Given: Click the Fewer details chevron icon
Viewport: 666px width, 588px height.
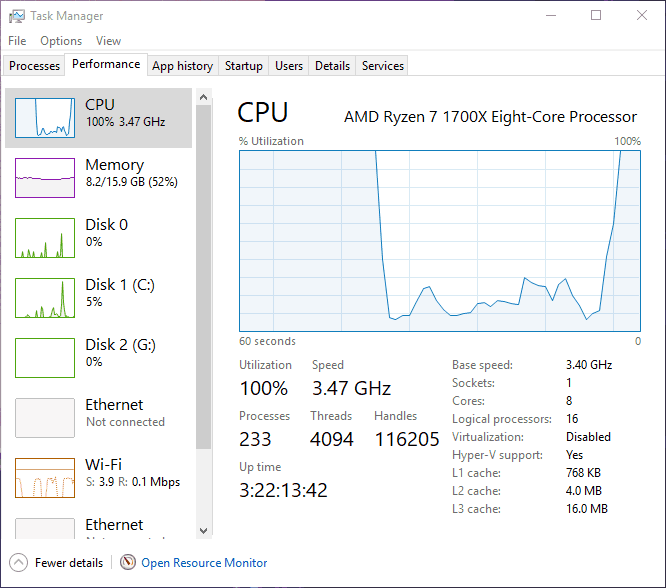Looking at the screenshot, I should click(18, 563).
